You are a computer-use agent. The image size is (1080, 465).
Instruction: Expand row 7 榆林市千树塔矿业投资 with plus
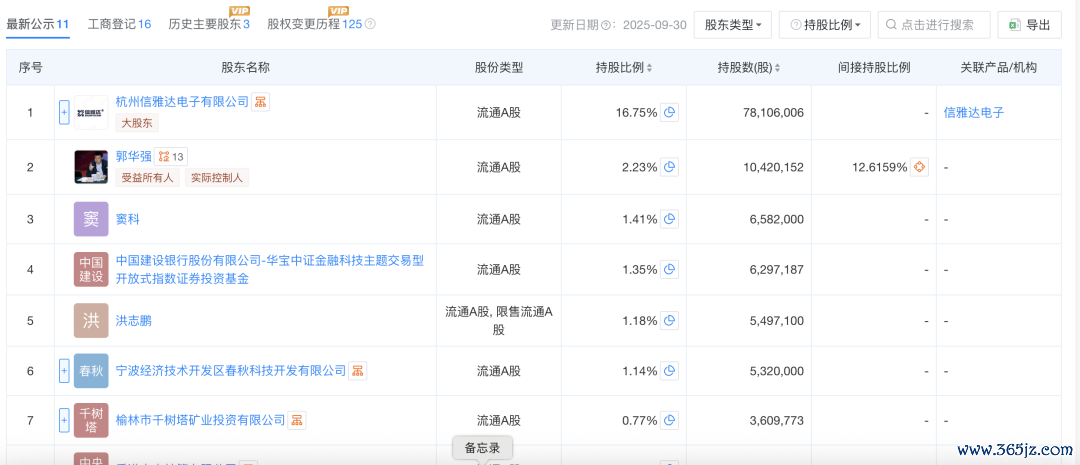point(64,420)
